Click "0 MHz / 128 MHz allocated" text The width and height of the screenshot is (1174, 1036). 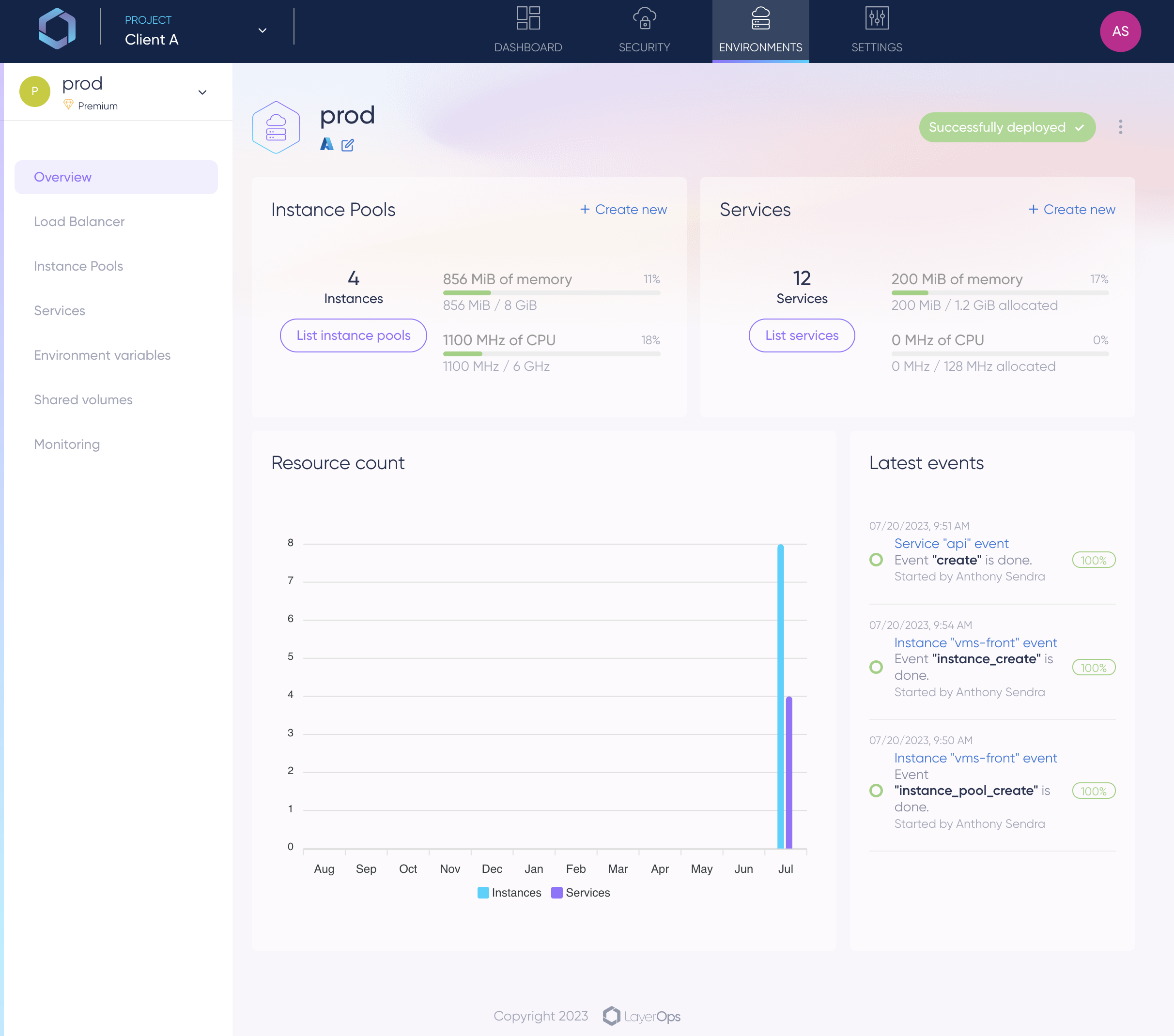click(x=973, y=366)
